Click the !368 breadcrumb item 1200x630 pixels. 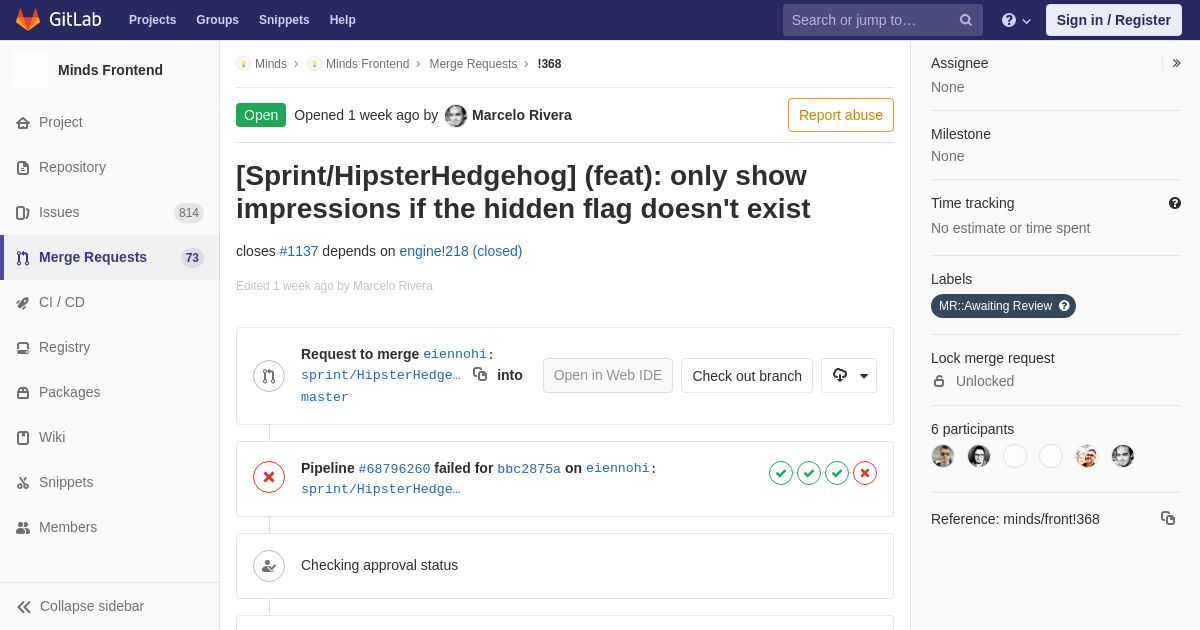549,64
